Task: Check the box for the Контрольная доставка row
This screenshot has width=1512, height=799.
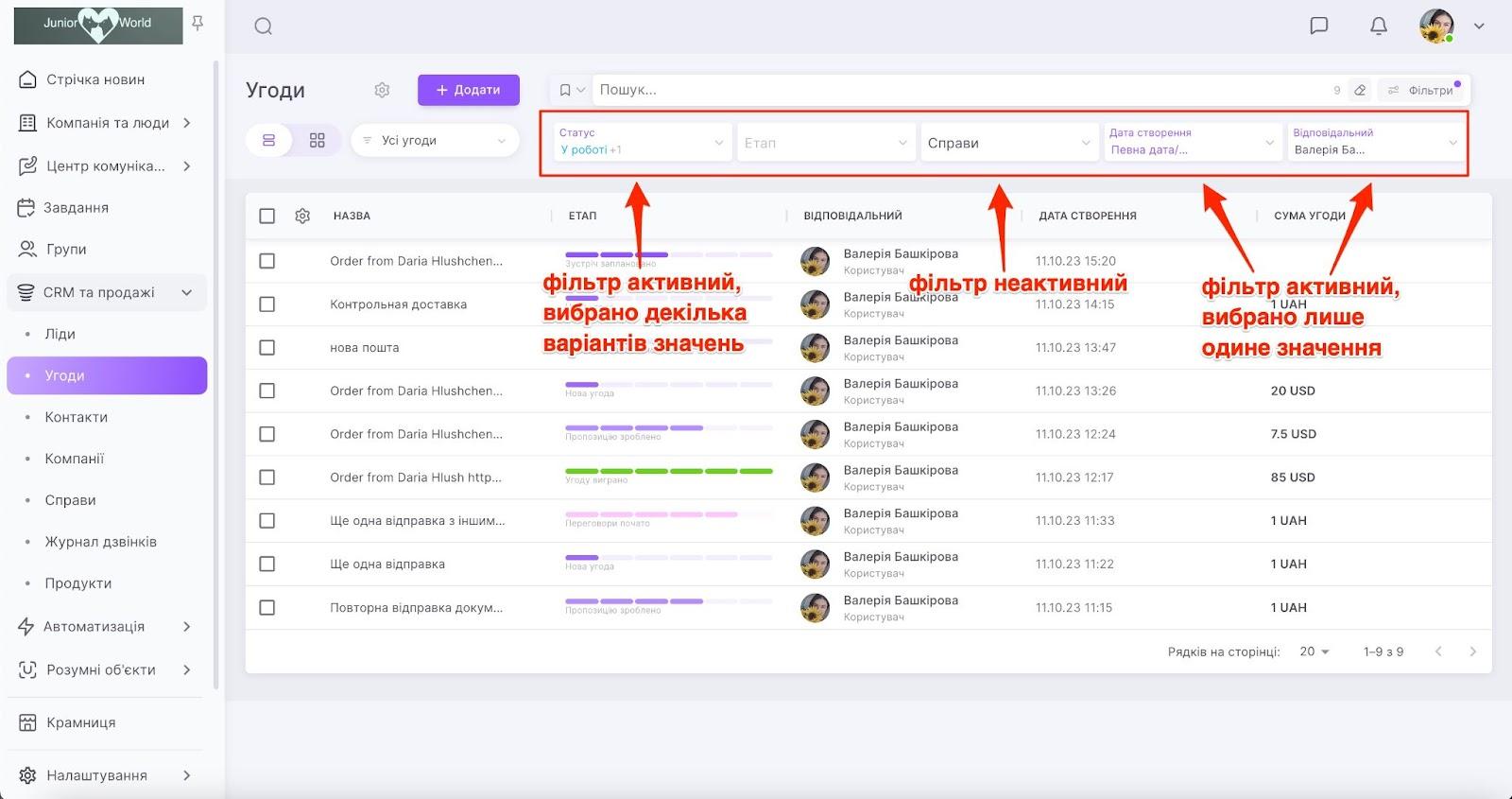Action: click(267, 304)
